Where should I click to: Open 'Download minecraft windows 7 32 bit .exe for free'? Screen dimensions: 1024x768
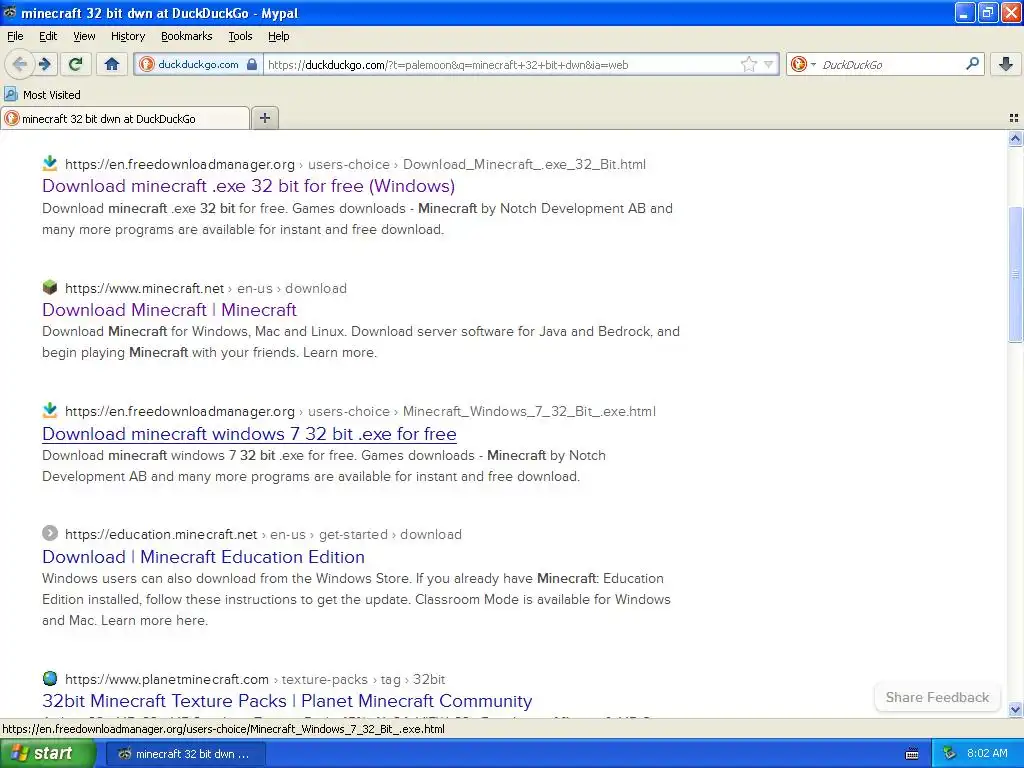[249, 434]
